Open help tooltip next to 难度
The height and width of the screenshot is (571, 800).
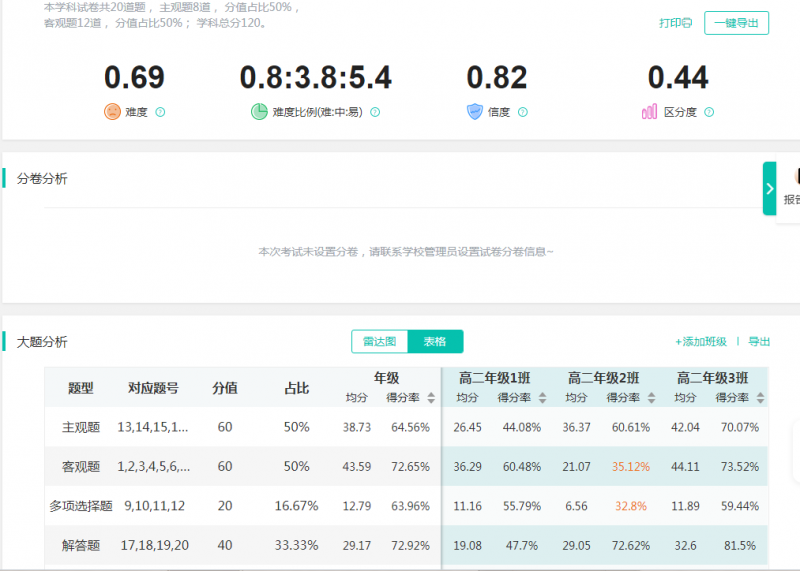[x=161, y=113]
